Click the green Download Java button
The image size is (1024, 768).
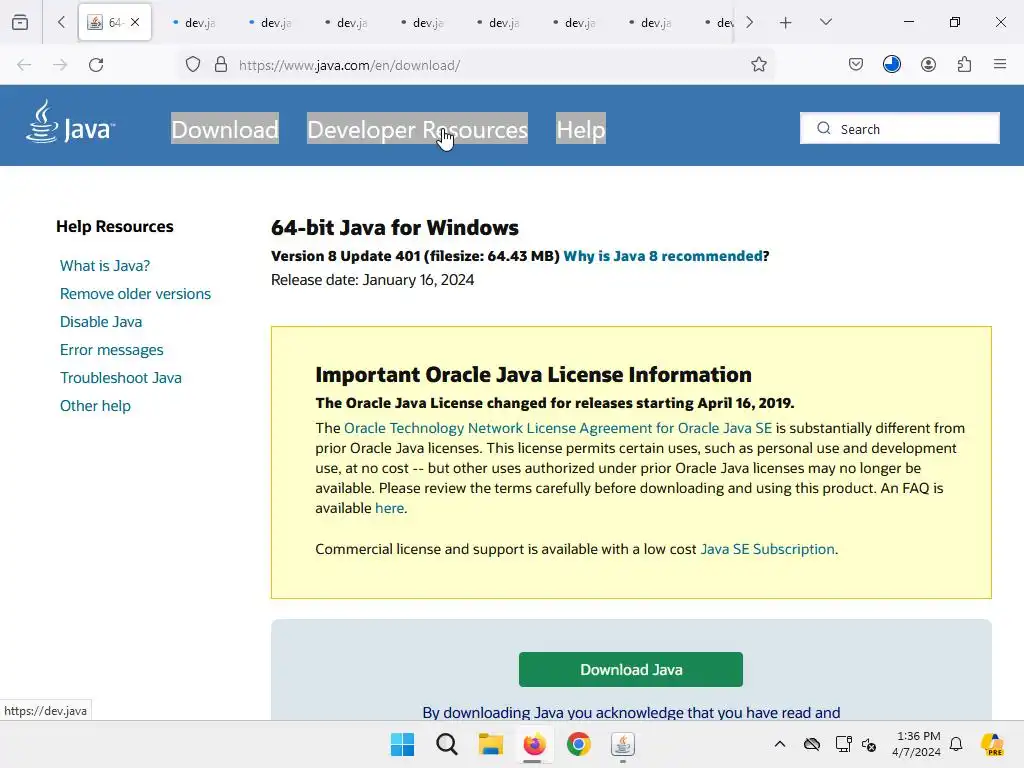[x=631, y=669]
